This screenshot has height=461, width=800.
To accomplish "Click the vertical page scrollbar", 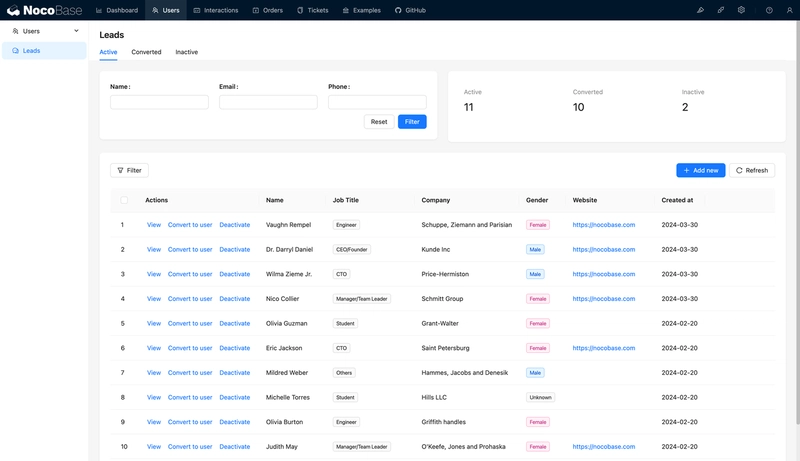I will pos(797,223).
